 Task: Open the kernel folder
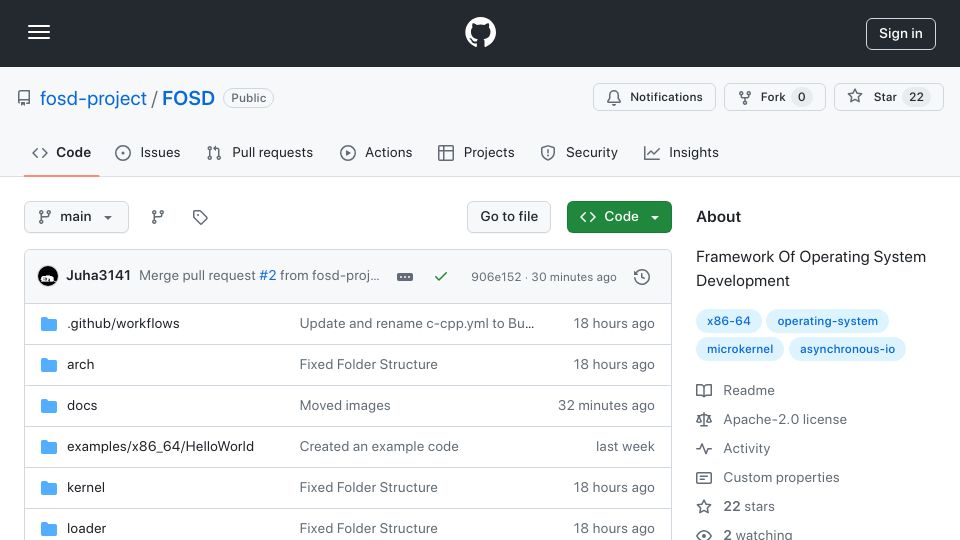(x=86, y=487)
